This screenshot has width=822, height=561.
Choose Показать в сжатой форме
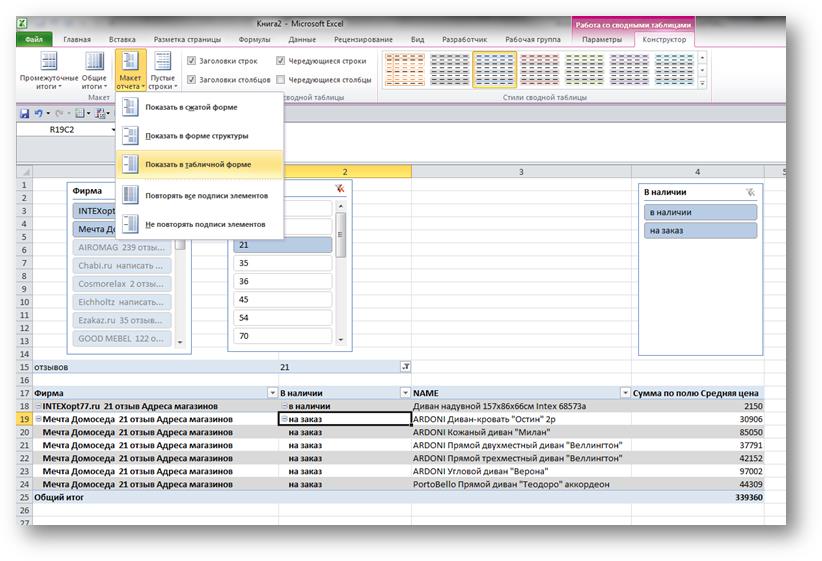coord(200,107)
